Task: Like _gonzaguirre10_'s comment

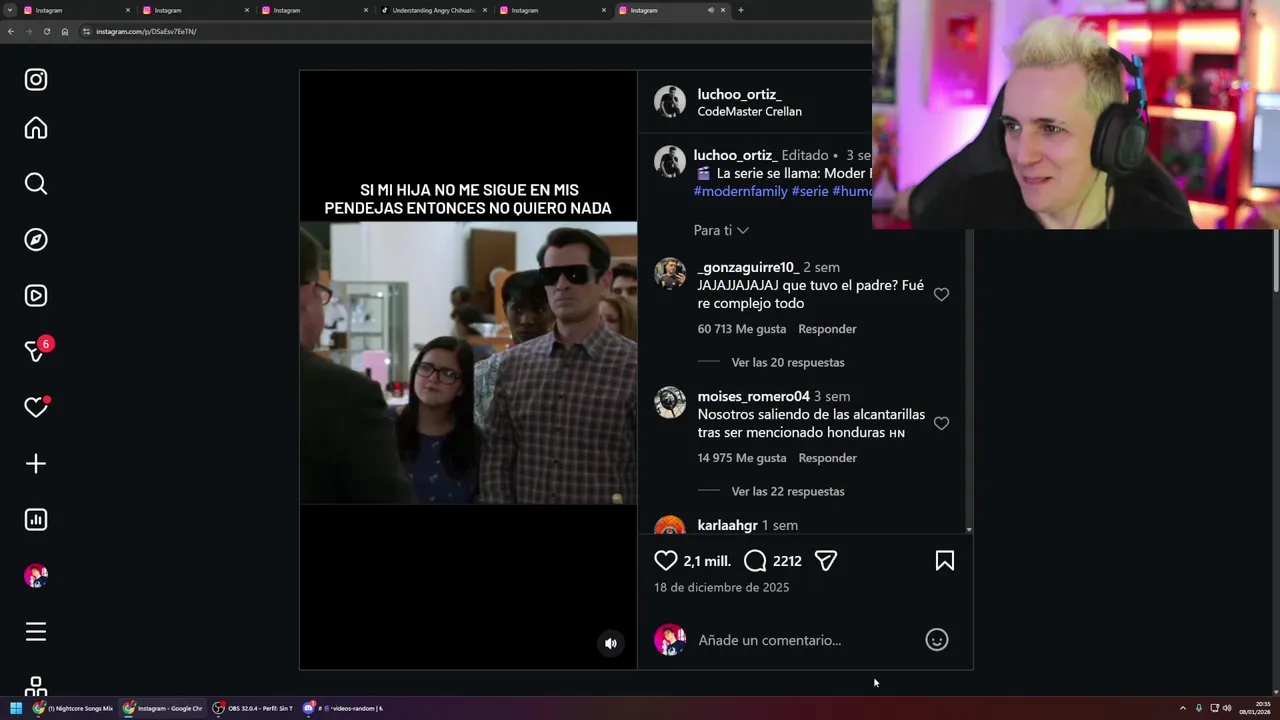Action: tap(941, 294)
